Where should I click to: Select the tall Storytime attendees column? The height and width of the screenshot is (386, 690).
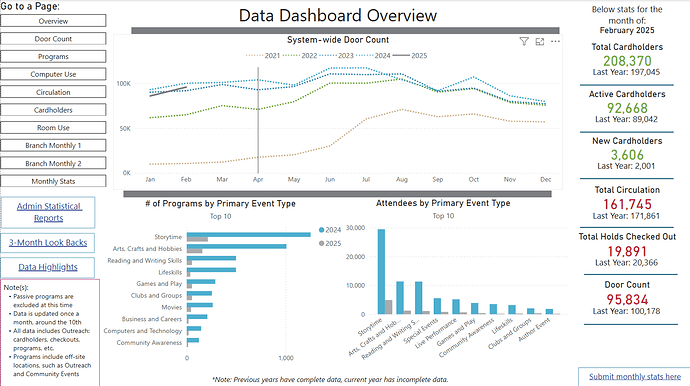[x=382, y=272]
